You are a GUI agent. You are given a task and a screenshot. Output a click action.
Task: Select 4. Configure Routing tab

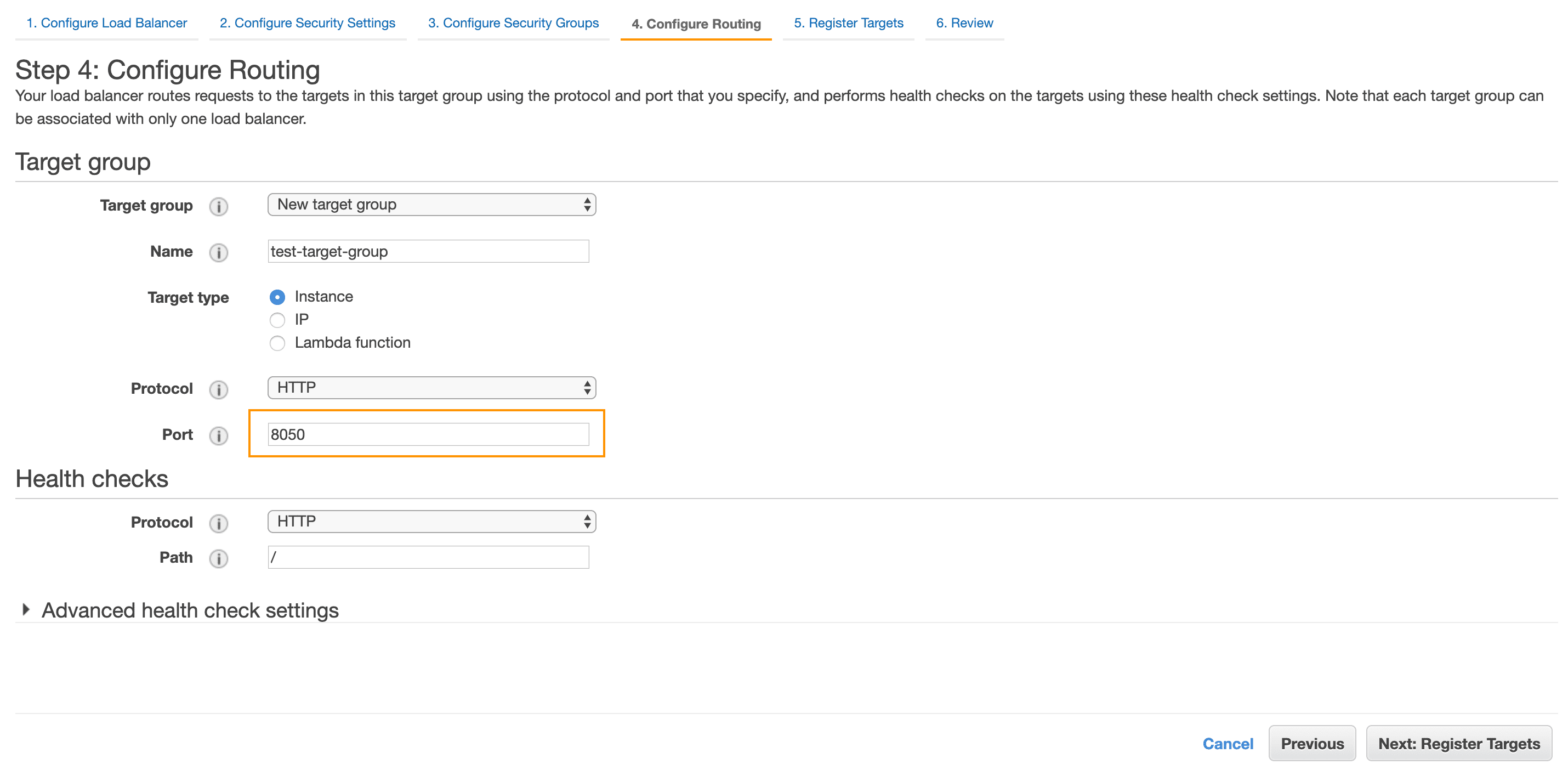click(696, 24)
